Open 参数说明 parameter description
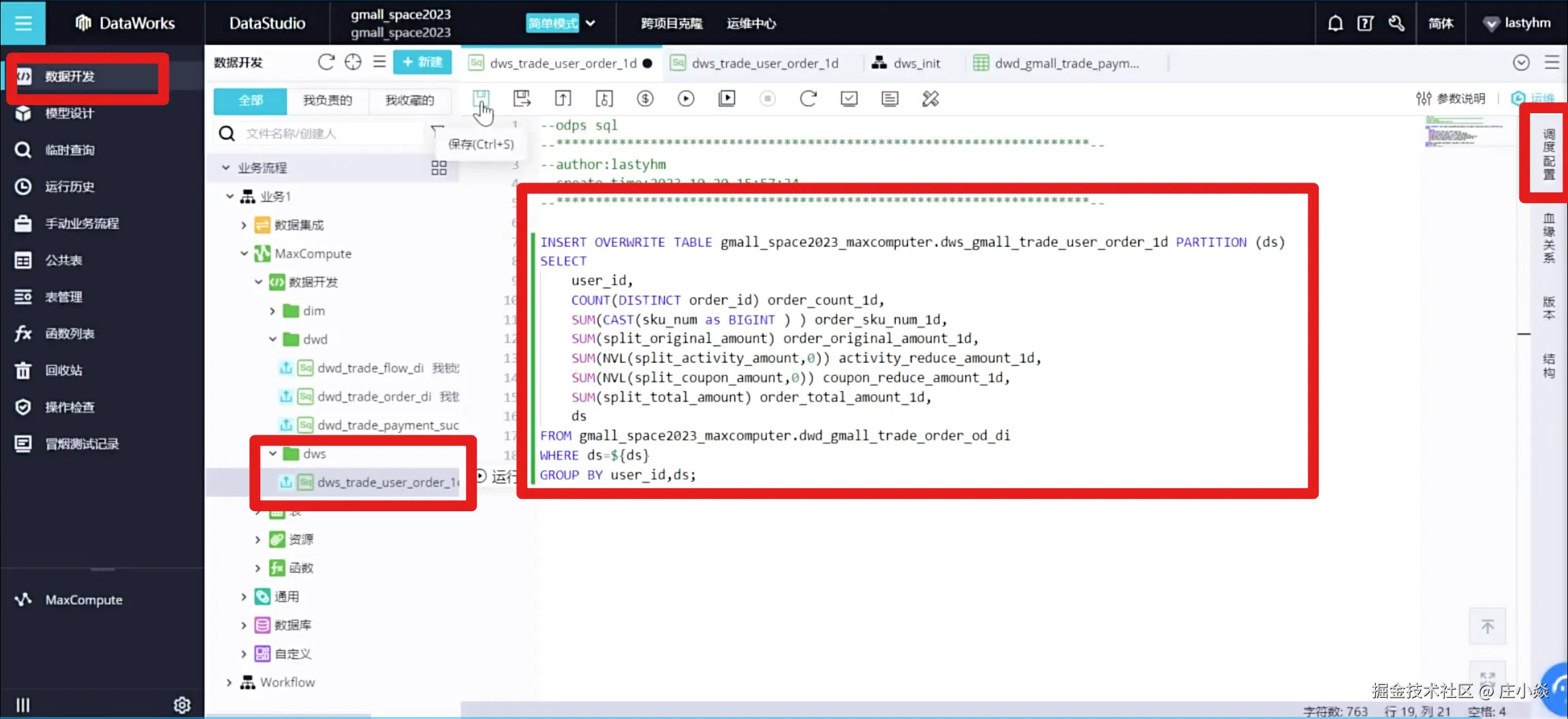The height and width of the screenshot is (719, 1568). (1450, 98)
